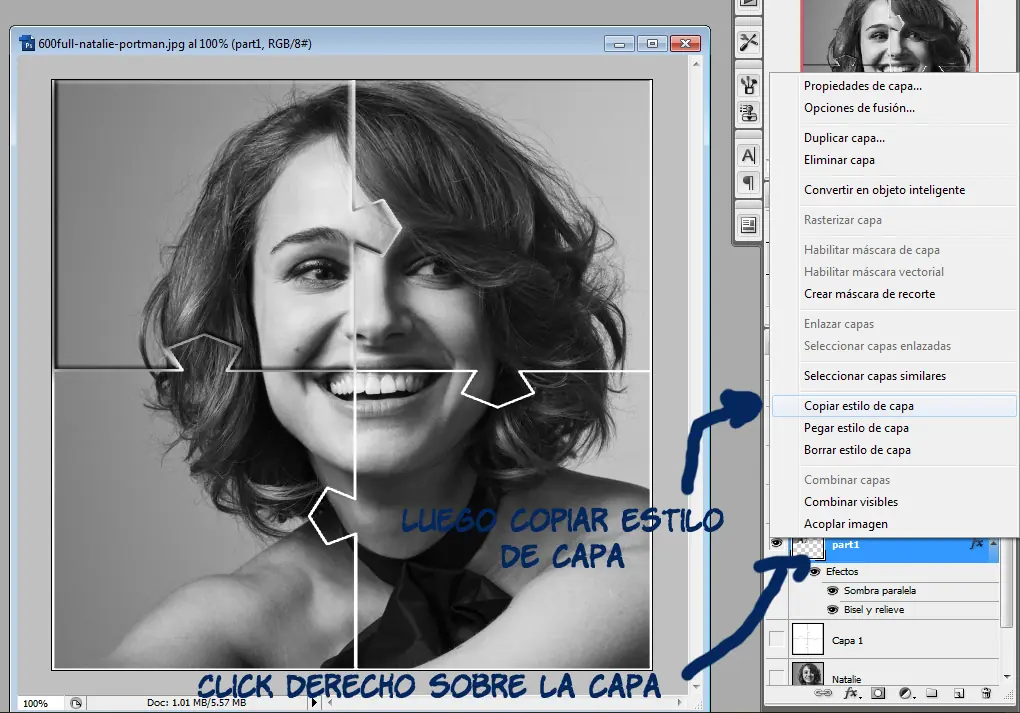Image resolution: width=1020 pixels, height=713 pixels.
Task: Click the 100% zoom level field
Action: (35, 703)
